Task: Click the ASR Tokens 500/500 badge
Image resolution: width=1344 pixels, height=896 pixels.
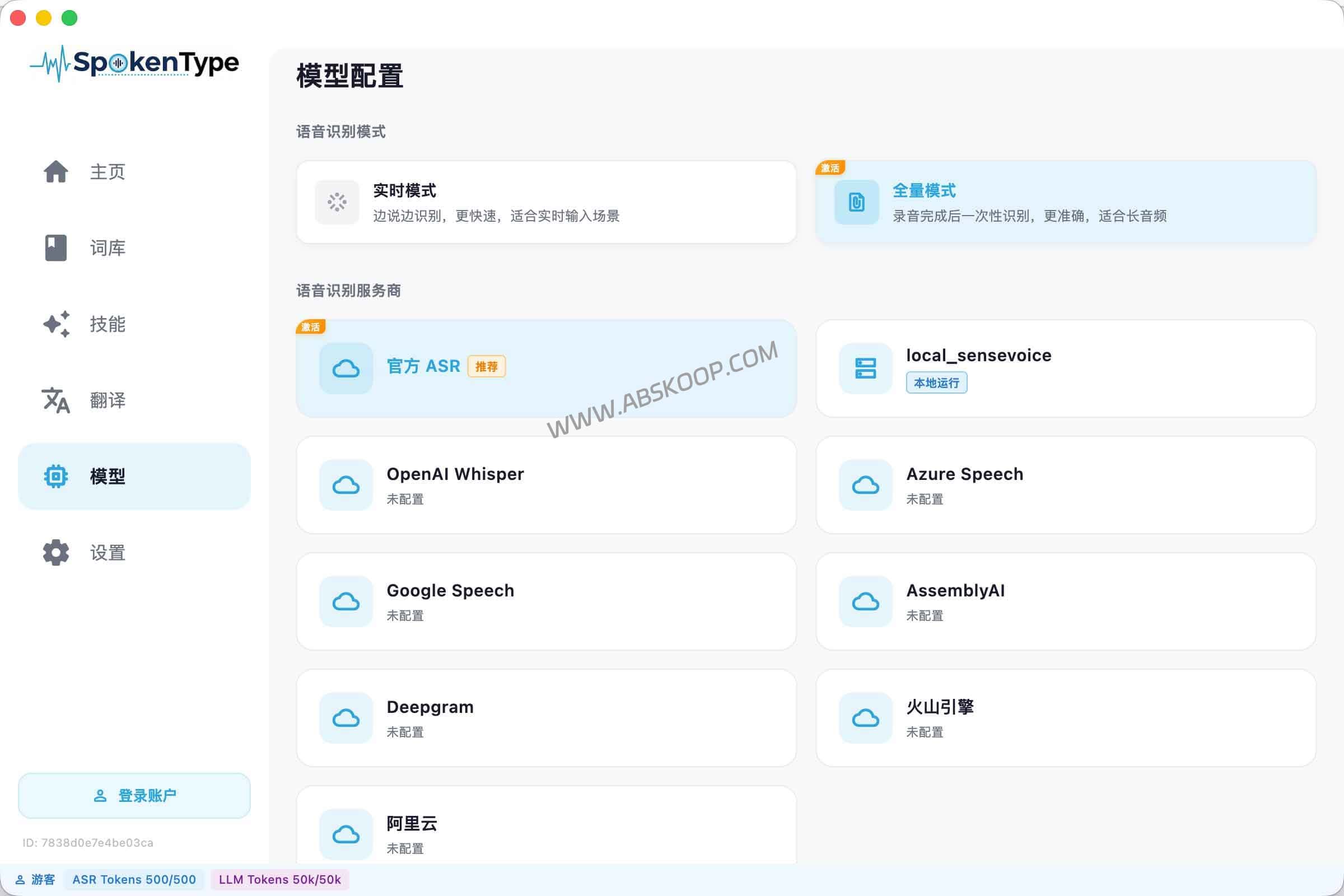Action: 134,880
